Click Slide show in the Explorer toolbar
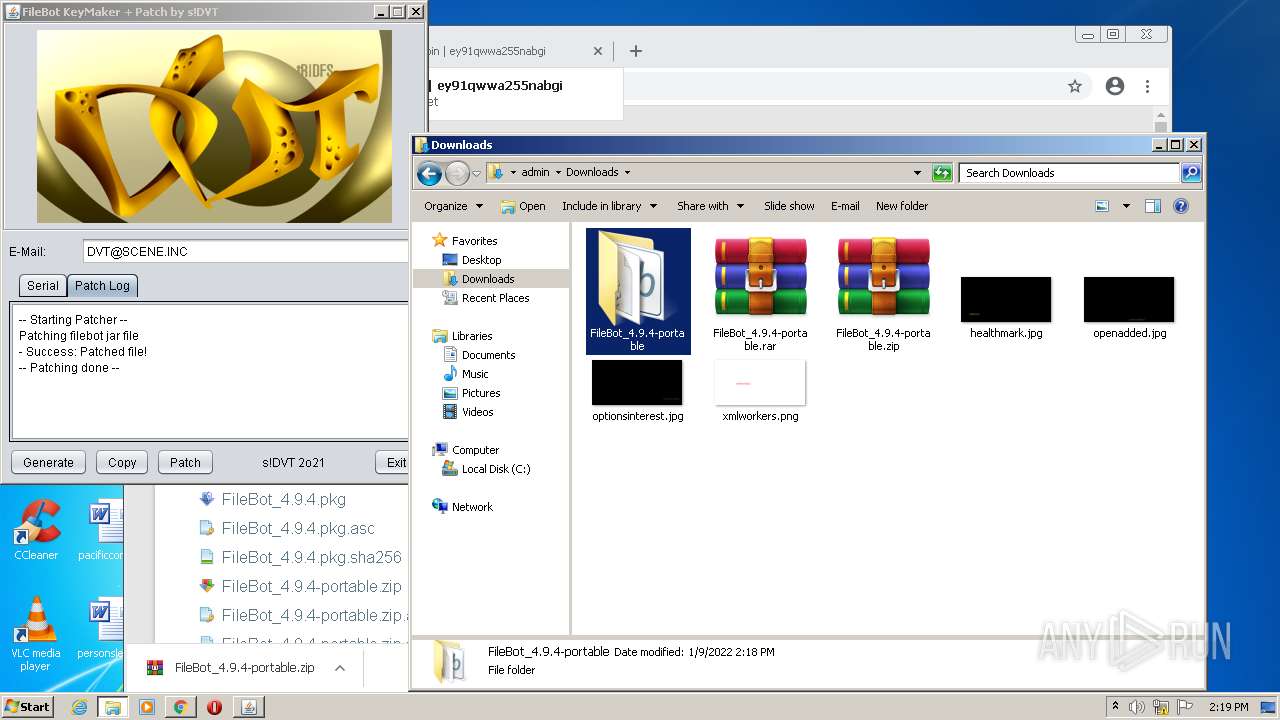1280x720 pixels. (789, 206)
